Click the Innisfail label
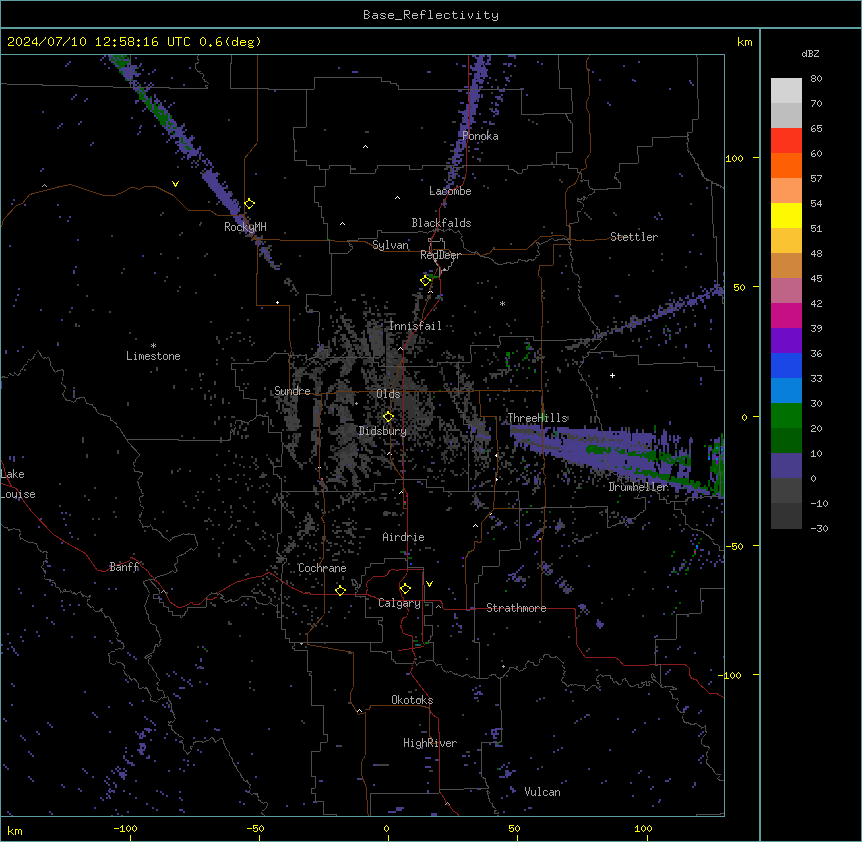Screen dimensions: 862x842 coord(415,326)
